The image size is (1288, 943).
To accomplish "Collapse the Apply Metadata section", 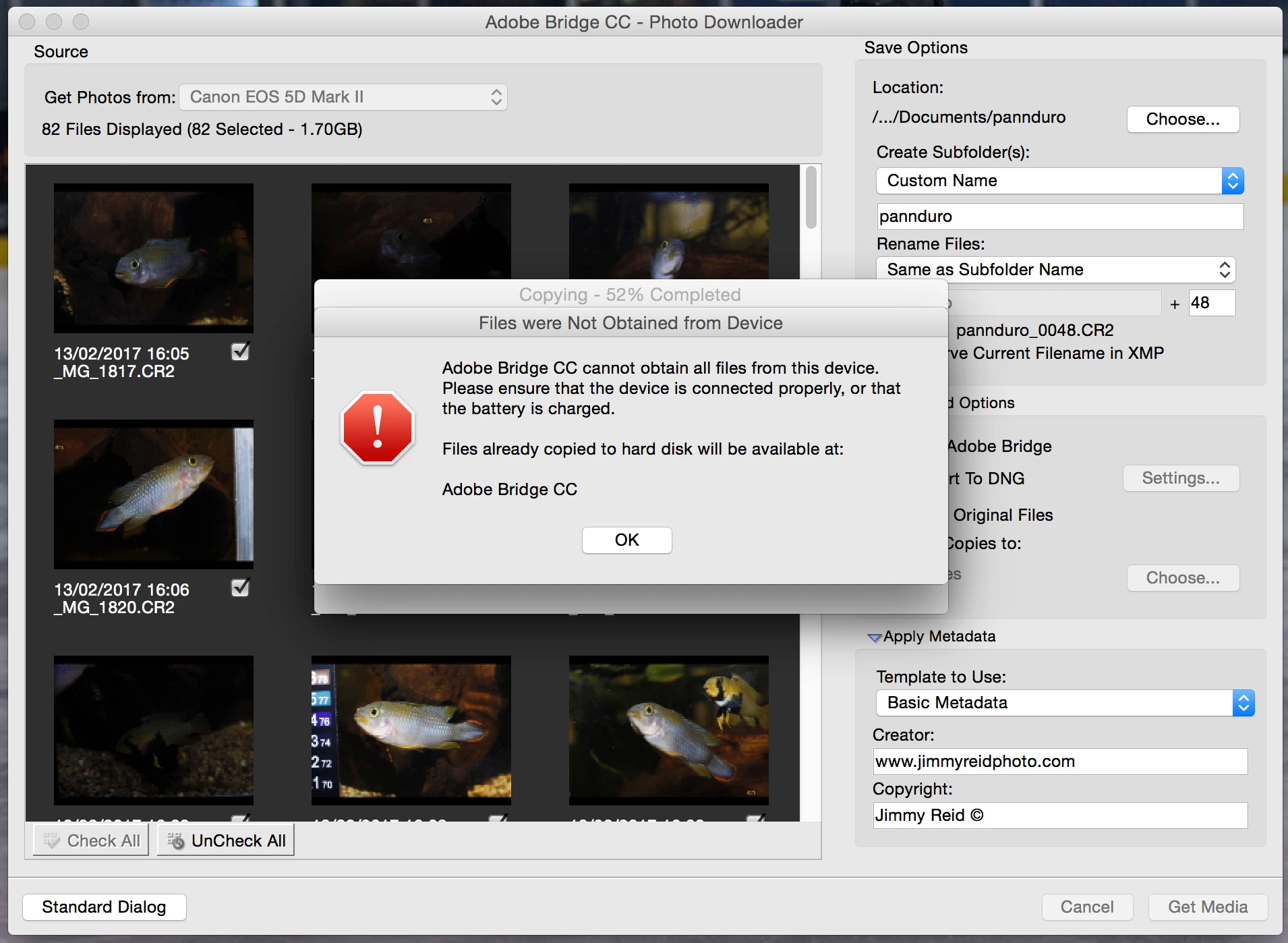I will point(875,637).
